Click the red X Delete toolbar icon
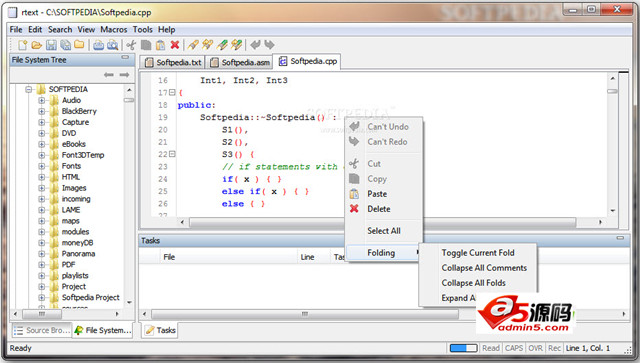This screenshot has height=363, width=640. pyautogui.click(x=175, y=45)
